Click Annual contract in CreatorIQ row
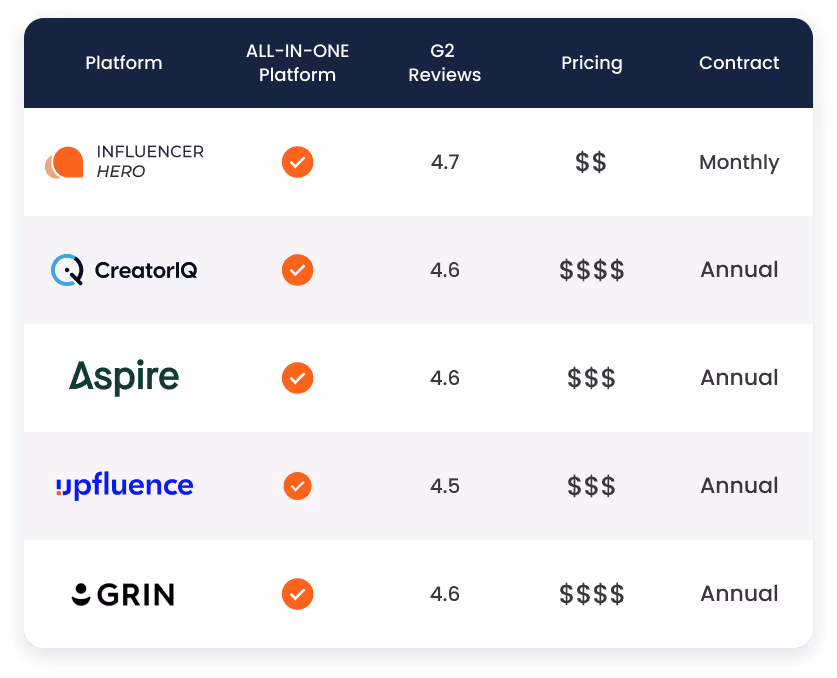Viewport: 837px width, 678px height. pos(739,270)
